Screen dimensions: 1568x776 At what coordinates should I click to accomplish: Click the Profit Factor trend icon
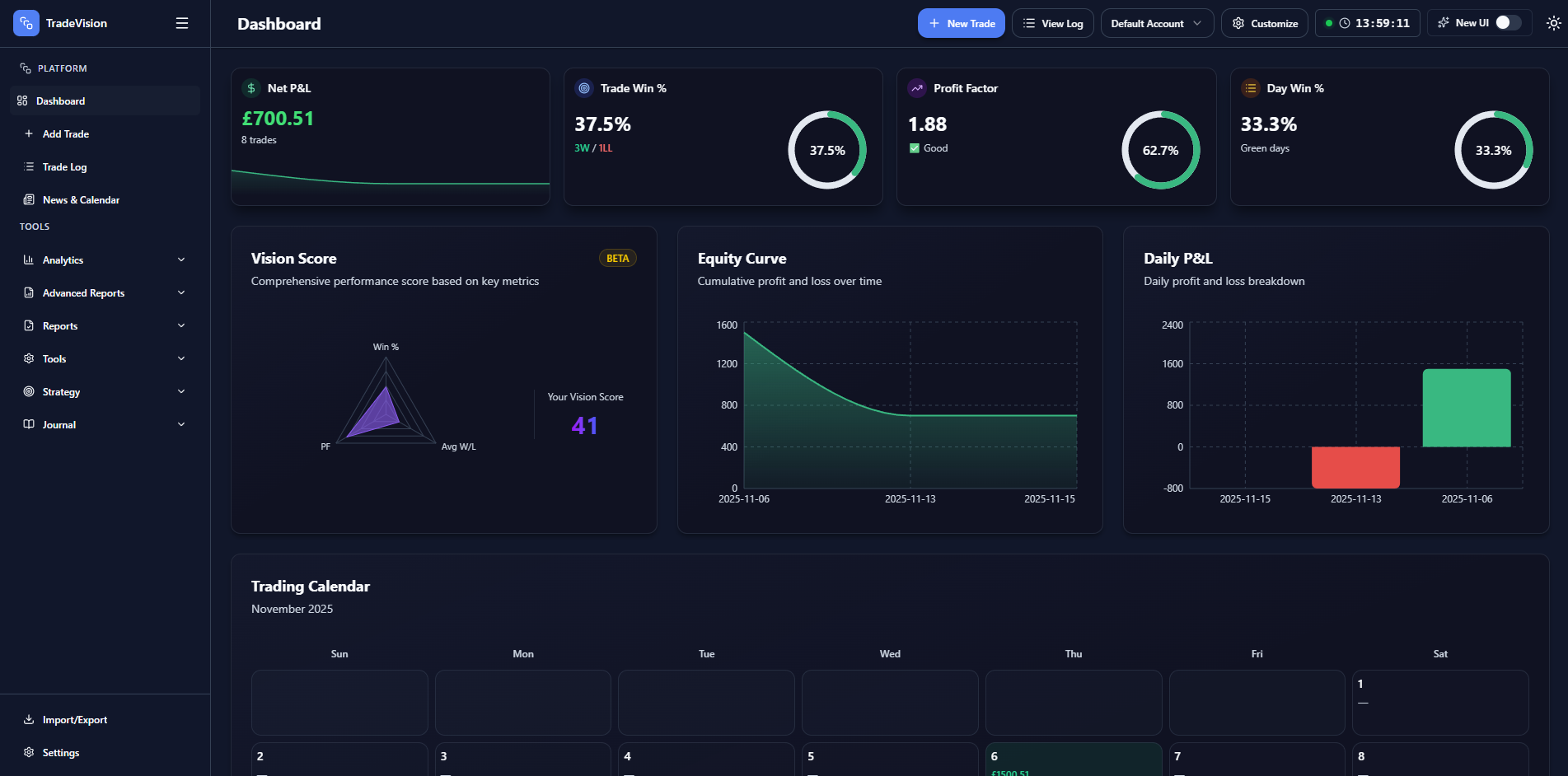(x=917, y=88)
